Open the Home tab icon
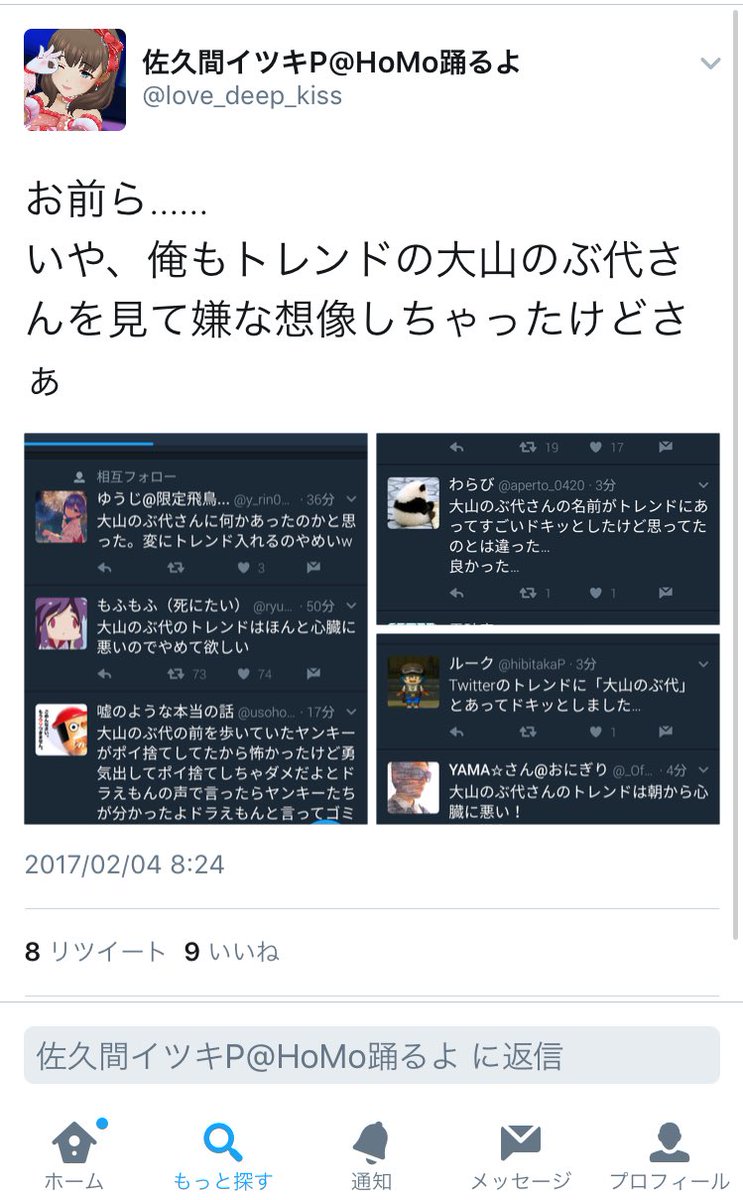The height and width of the screenshot is (1200, 743). (75, 1142)
